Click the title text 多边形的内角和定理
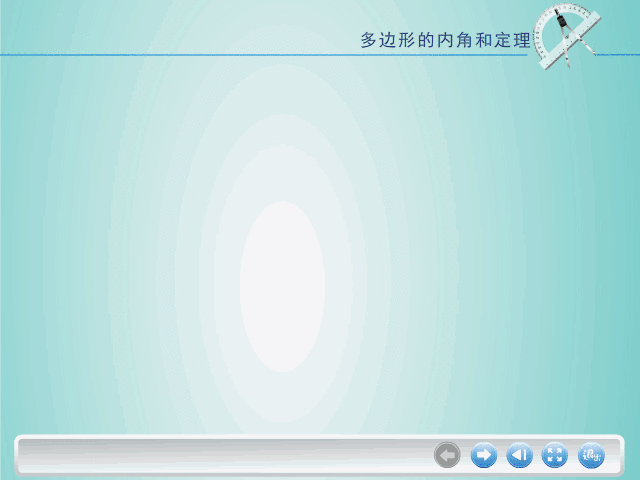This screenshot has height=480, width=640. click(445, 40)
